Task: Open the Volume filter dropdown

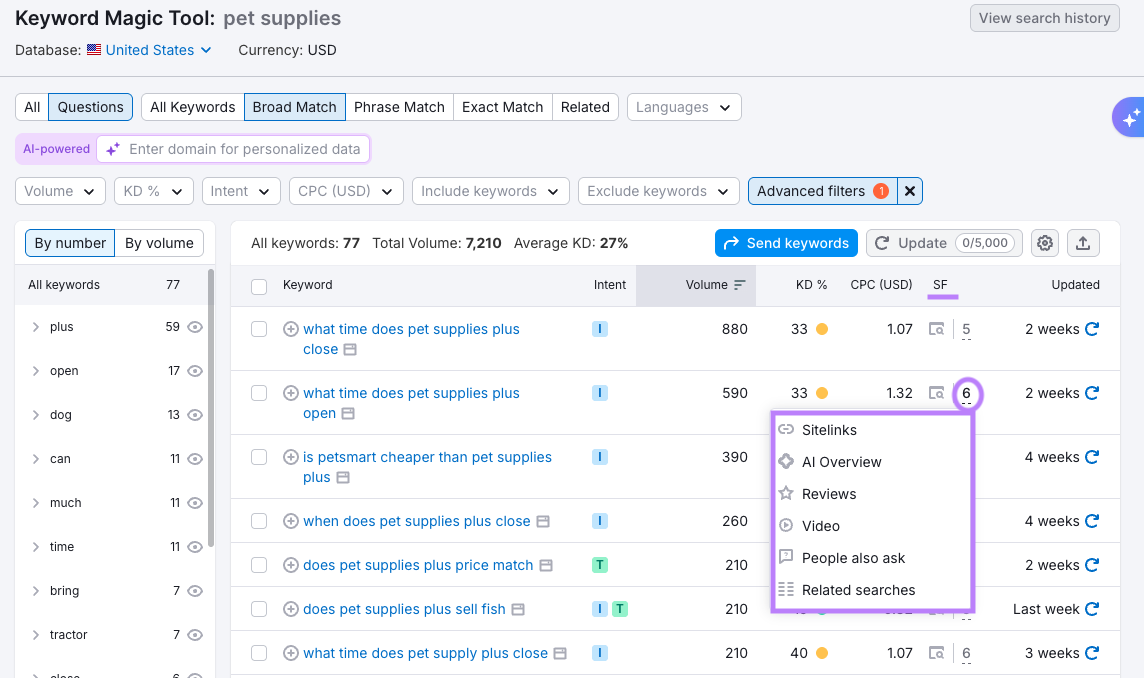Action: (59, 190)
